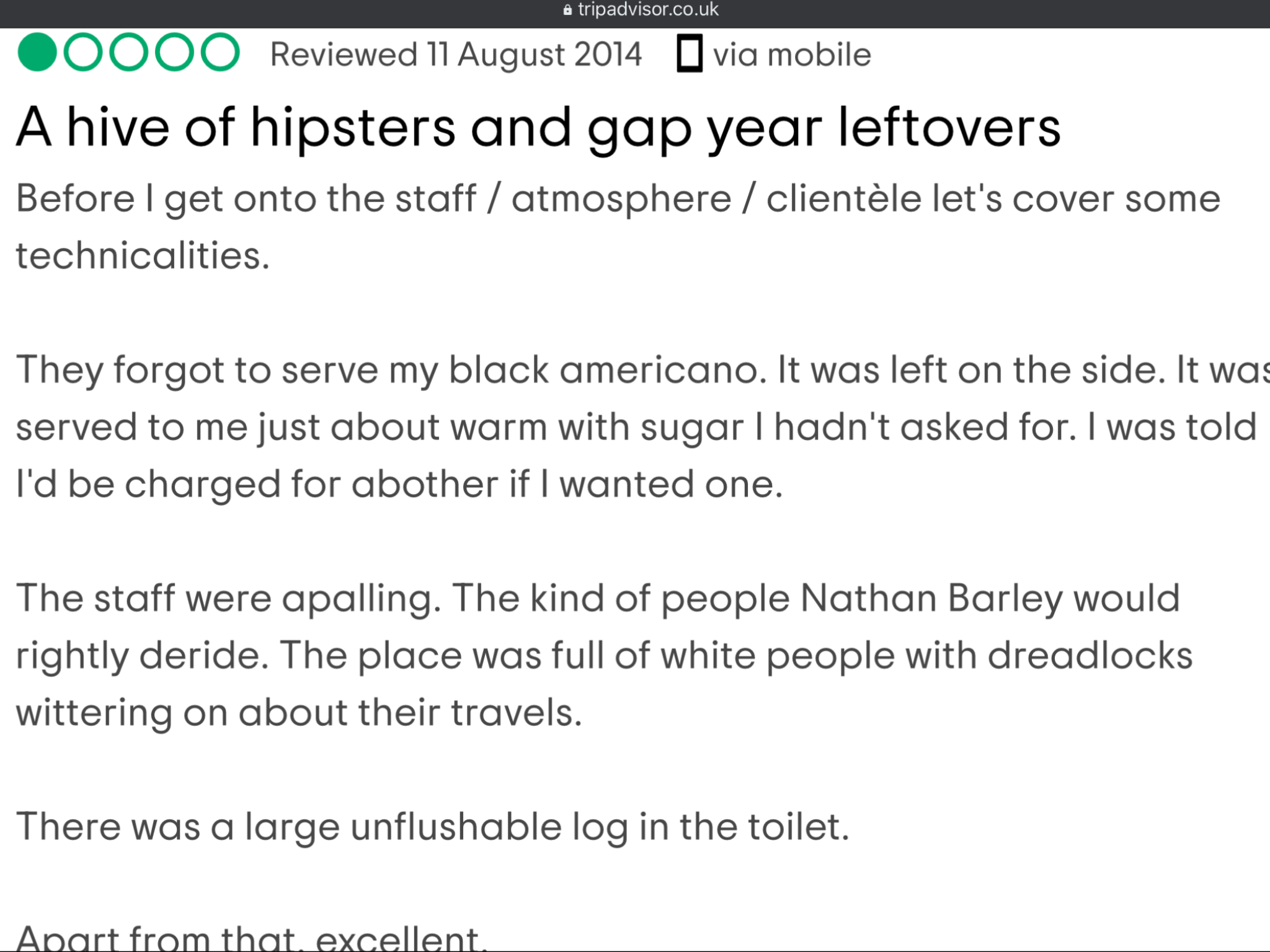The height and width of the screenshot is (952, 1270).
Task: Click the Reviewed 11 August 2014 date
Action: pyautogui.click(x=456, y=55)
